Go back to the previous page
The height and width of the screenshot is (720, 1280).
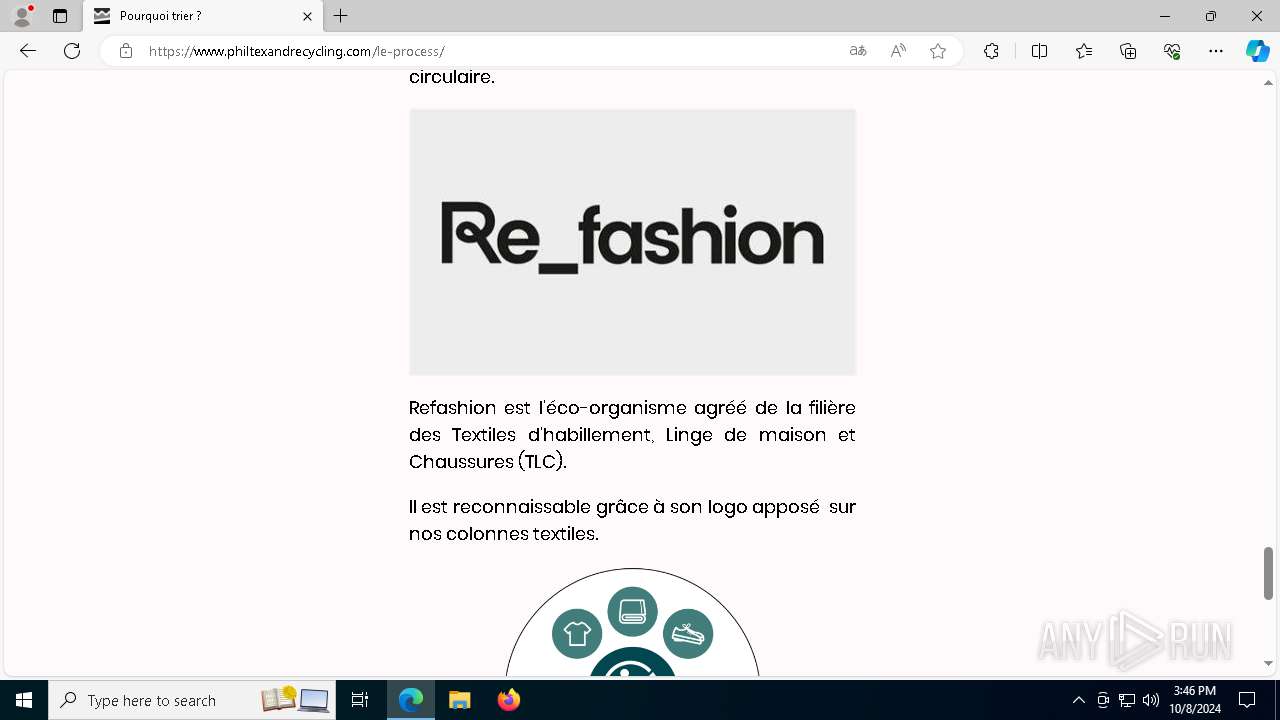(x=28, y=51)
